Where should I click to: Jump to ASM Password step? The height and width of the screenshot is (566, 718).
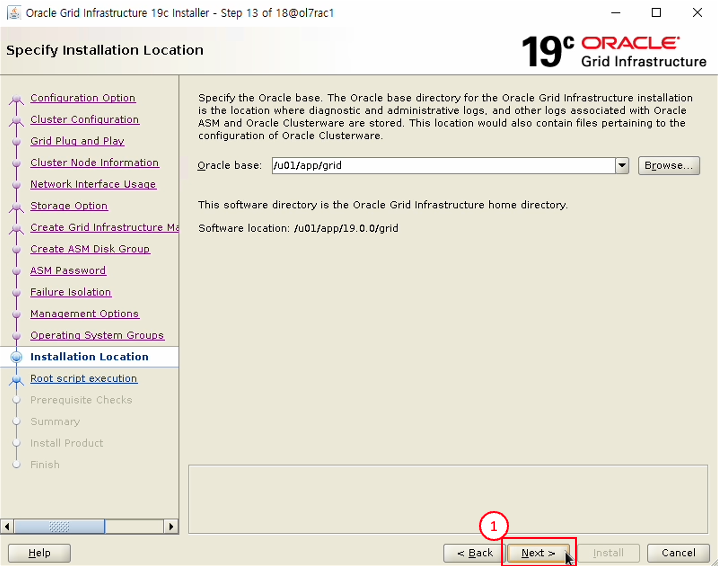(x=68, y=270)
